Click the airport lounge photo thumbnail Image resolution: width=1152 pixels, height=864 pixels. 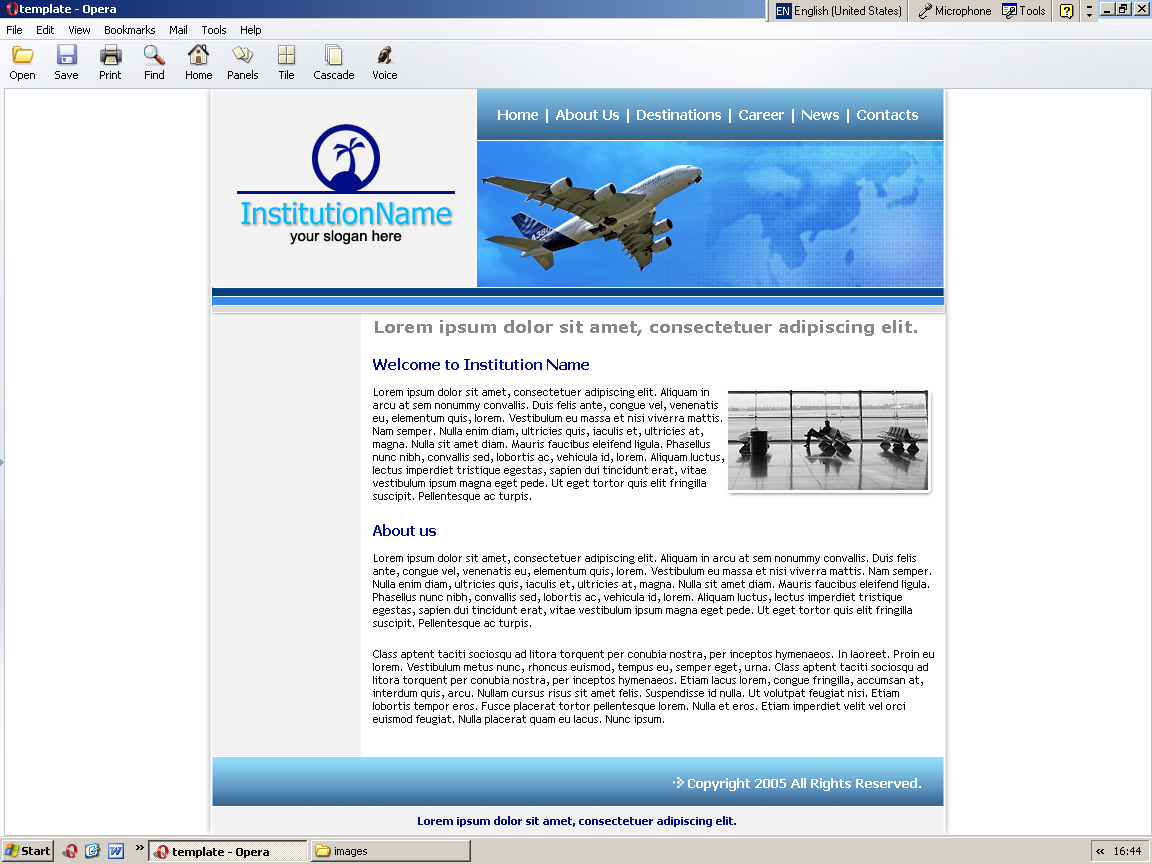tap(828, 440)
